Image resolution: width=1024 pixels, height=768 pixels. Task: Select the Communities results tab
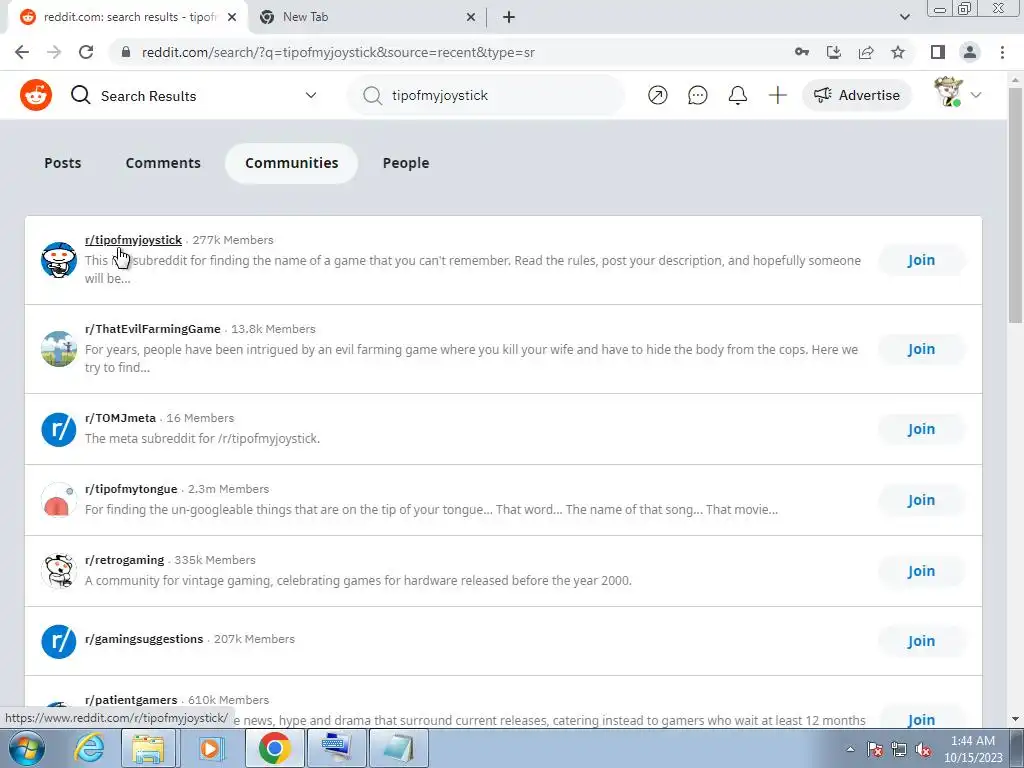[291, 163]
